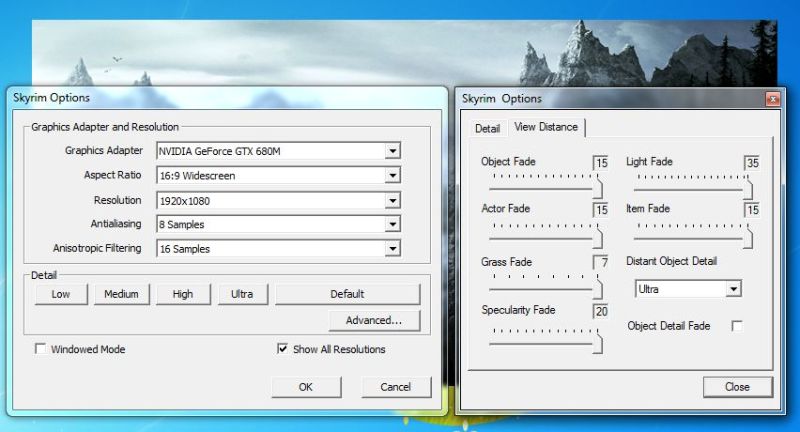This screenshot has width=800, height=432.
Task: Choose the Medium detail preset
Action: point(121,294)
